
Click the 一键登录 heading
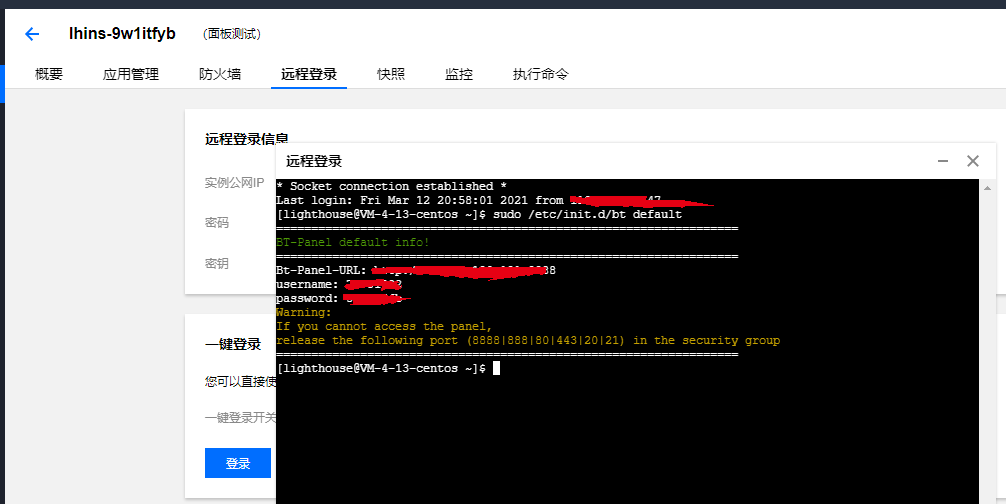[x=234, y=344]
